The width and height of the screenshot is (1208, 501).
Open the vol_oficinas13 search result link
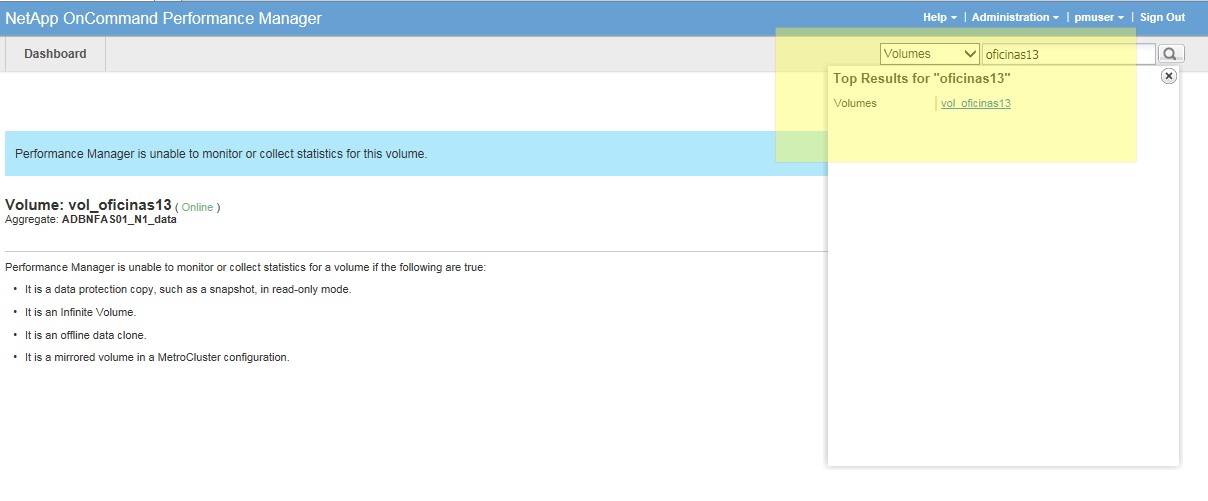pos(976,103)
